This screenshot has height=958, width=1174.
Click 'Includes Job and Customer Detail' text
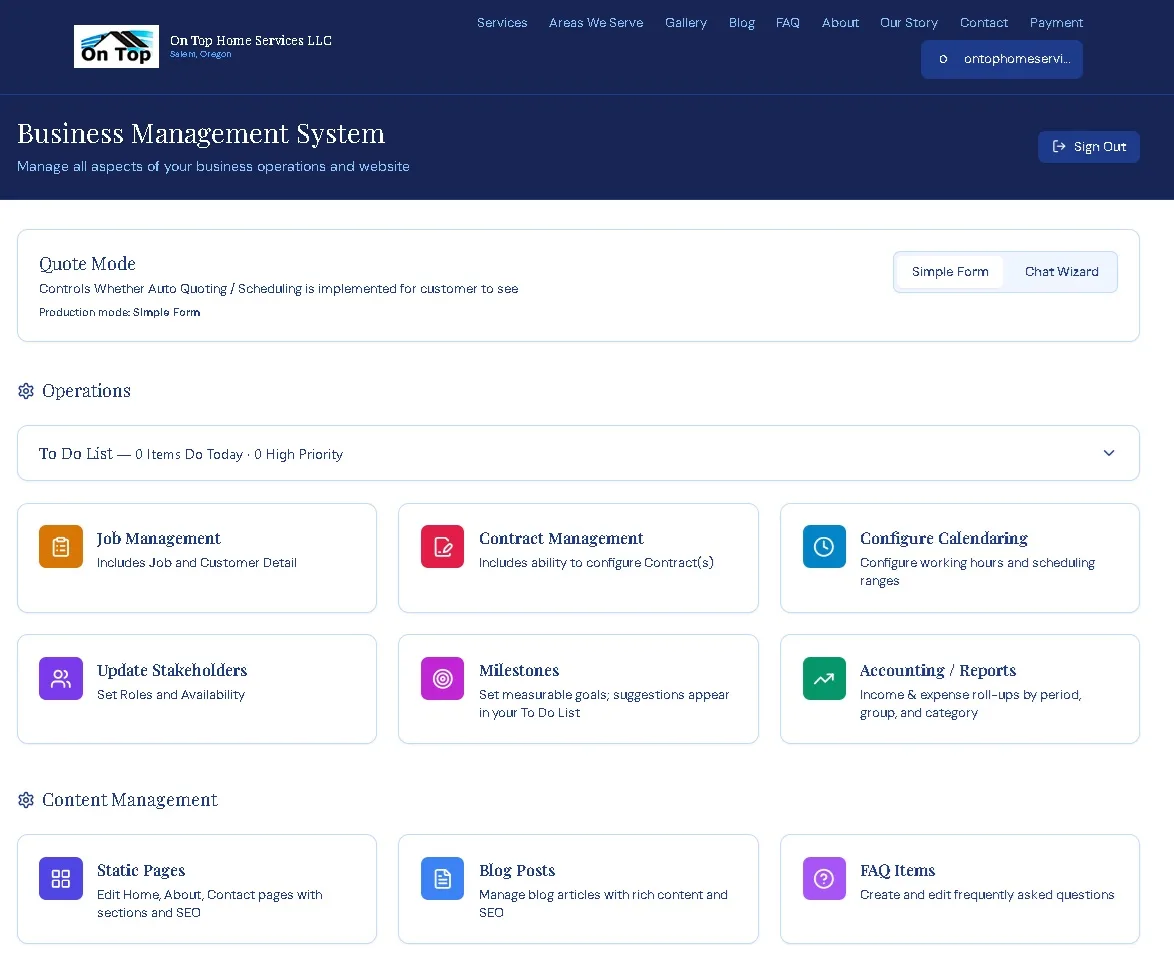click(x=197, y=563)
